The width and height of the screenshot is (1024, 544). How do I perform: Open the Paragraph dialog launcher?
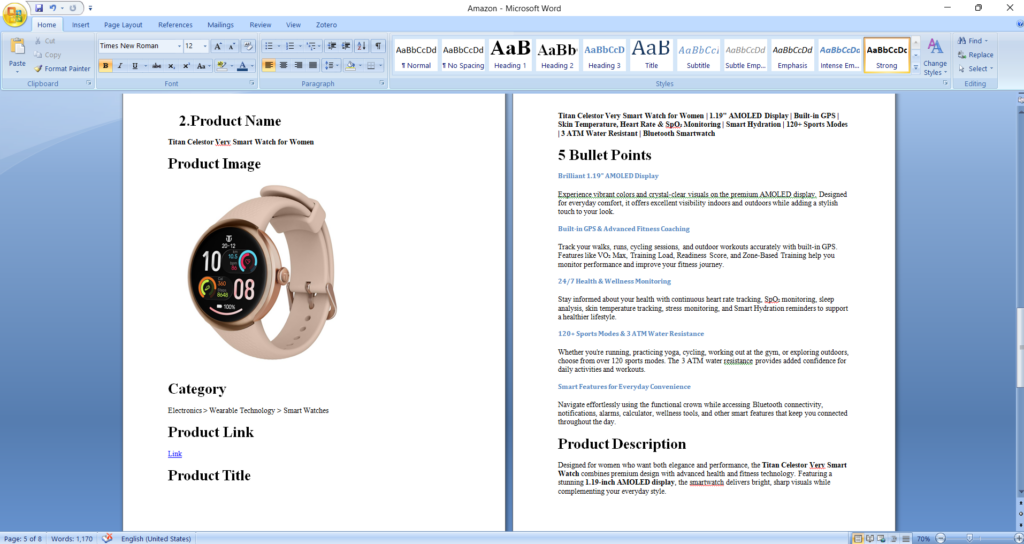coord(382,84)
